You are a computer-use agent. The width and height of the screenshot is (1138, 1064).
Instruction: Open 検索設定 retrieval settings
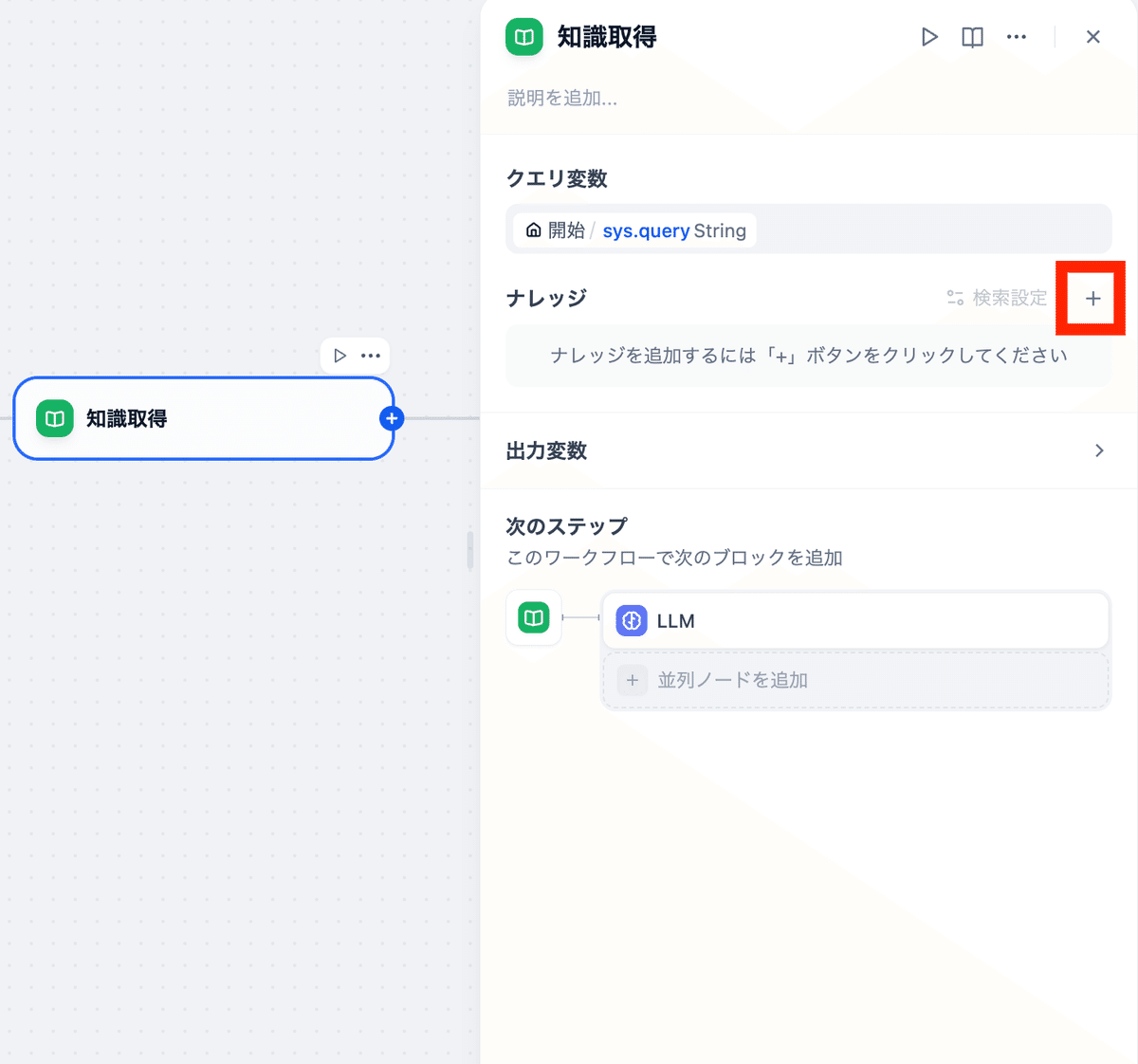click(x=997, y=298)
